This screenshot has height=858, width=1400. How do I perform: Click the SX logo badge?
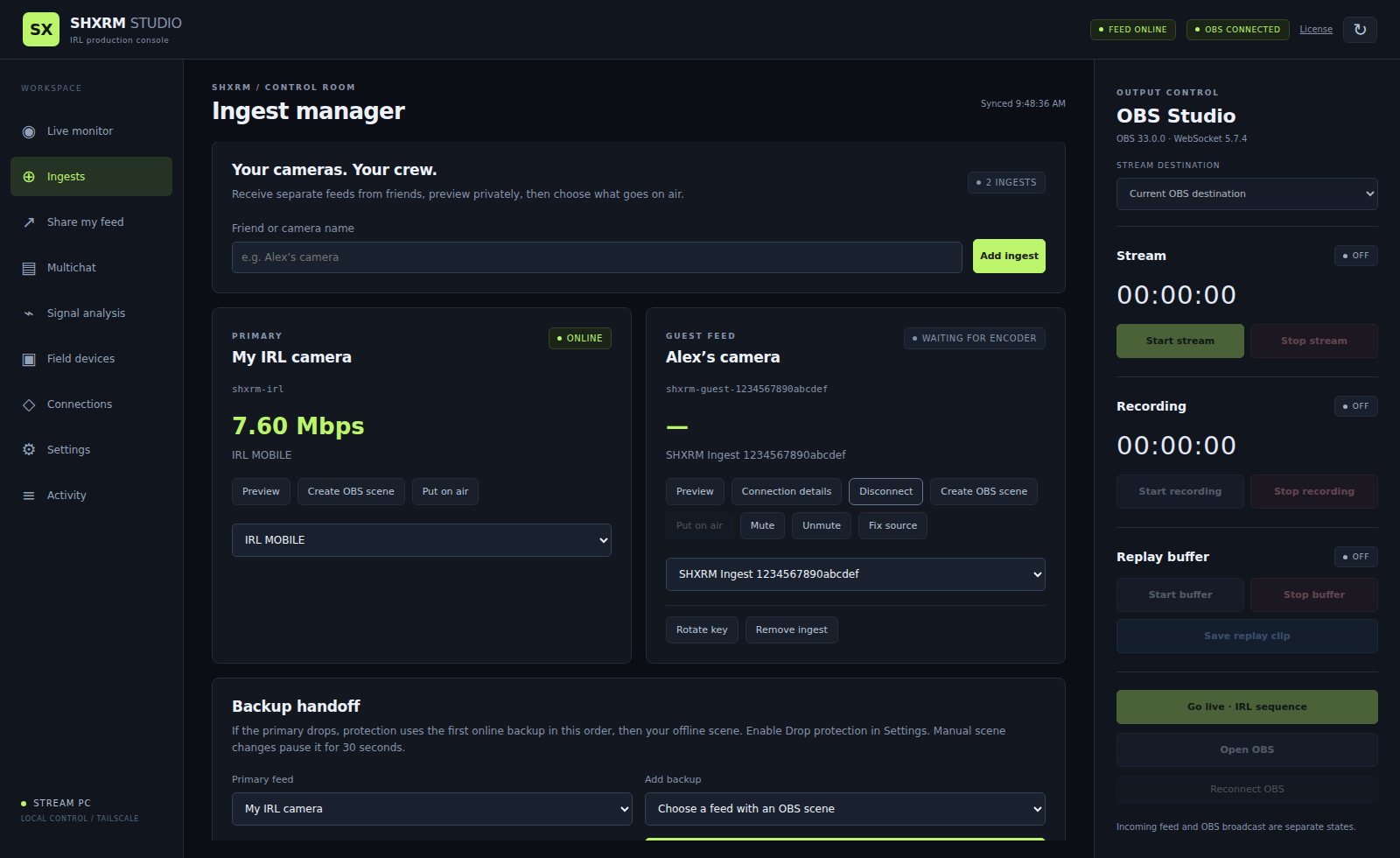tap(41, 29)
